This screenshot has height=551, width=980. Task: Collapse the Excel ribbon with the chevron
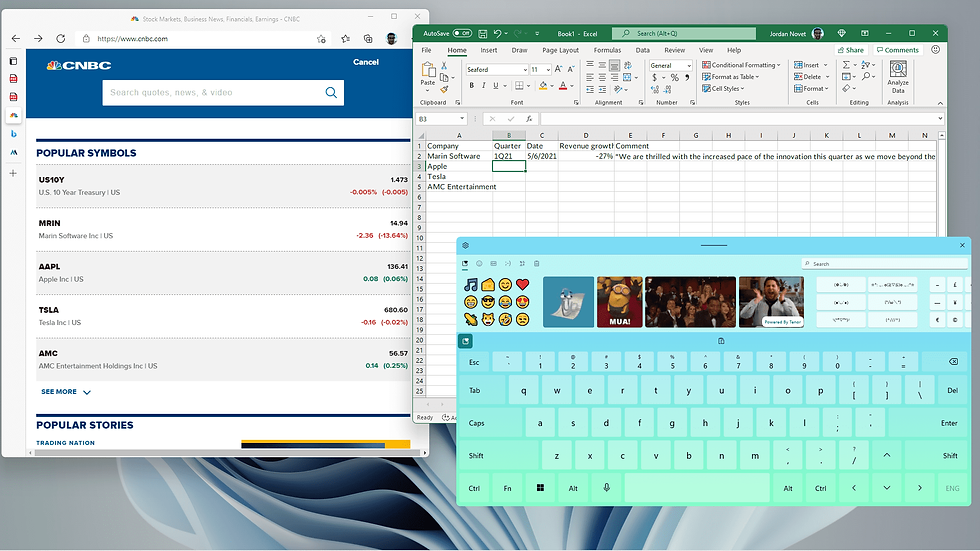click(940, 103)
